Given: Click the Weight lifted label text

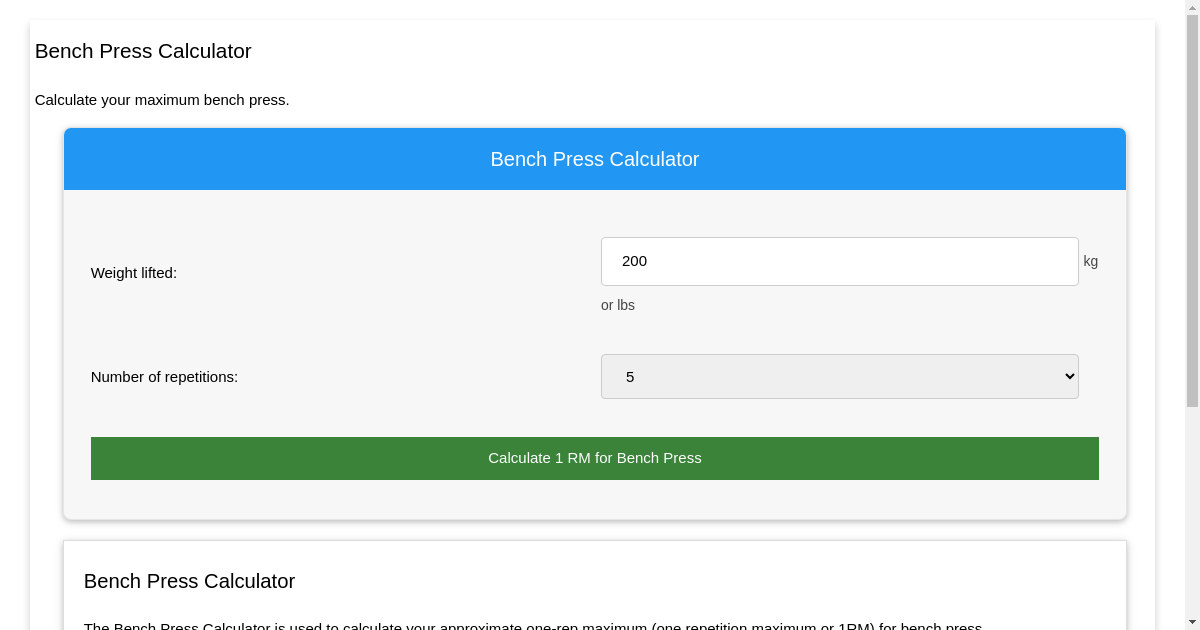Looking at the screenshot, I should coord(133,272).
